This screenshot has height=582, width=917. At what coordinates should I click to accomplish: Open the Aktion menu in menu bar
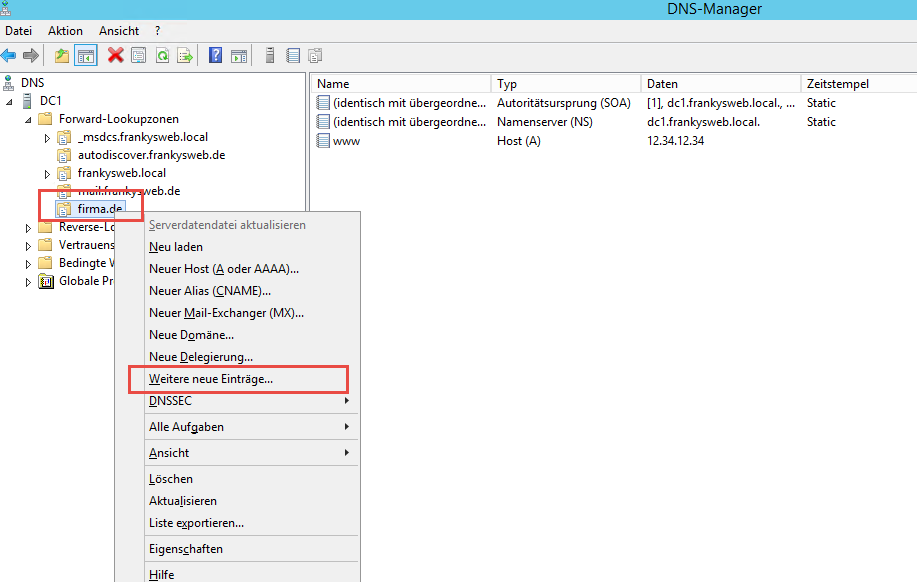[x=65, y=31]
